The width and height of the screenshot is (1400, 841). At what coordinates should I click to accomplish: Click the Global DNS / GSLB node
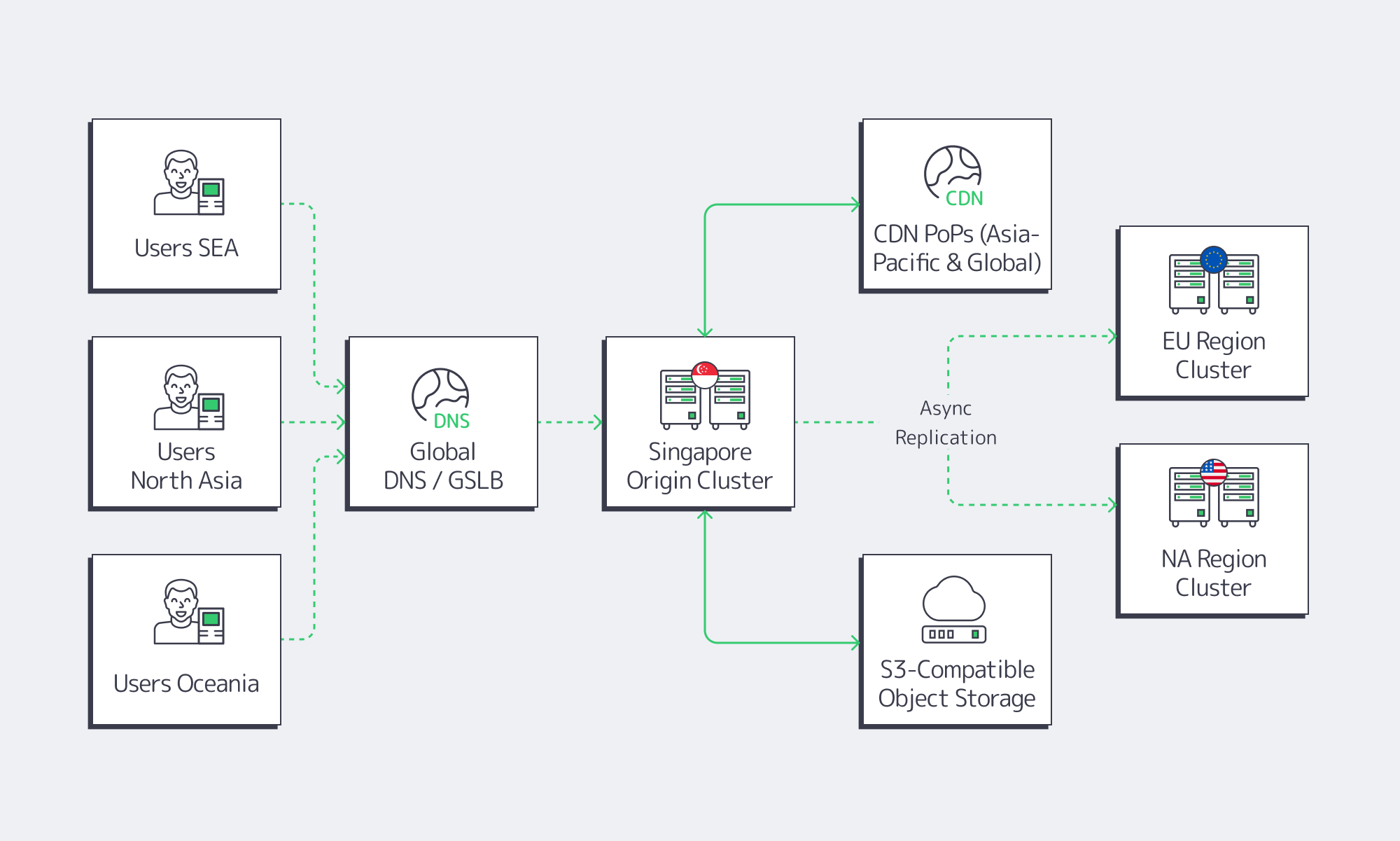(x=442, y=424)
